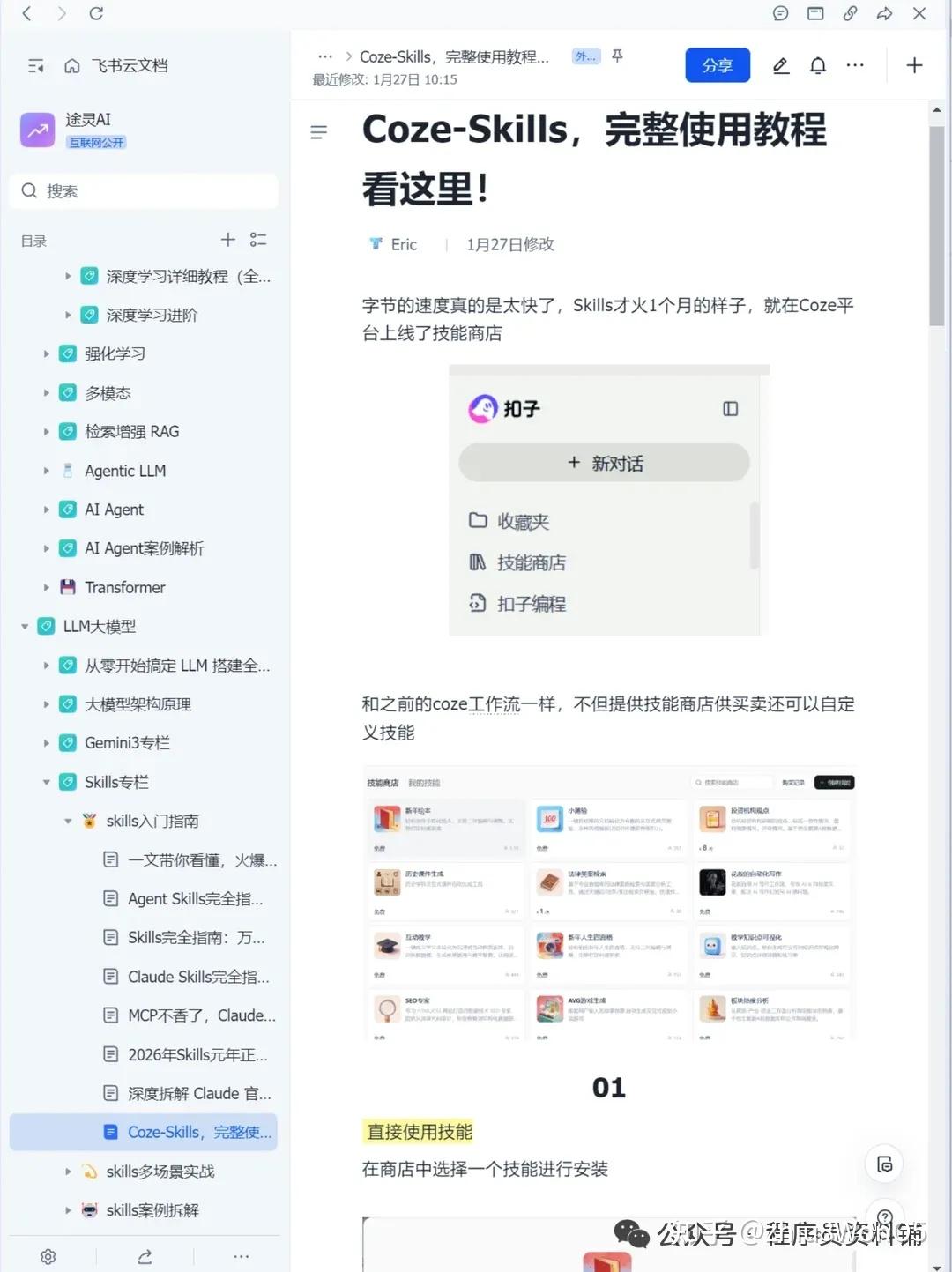Click the share arrow icon in sidebar footer

point(145,1257)
